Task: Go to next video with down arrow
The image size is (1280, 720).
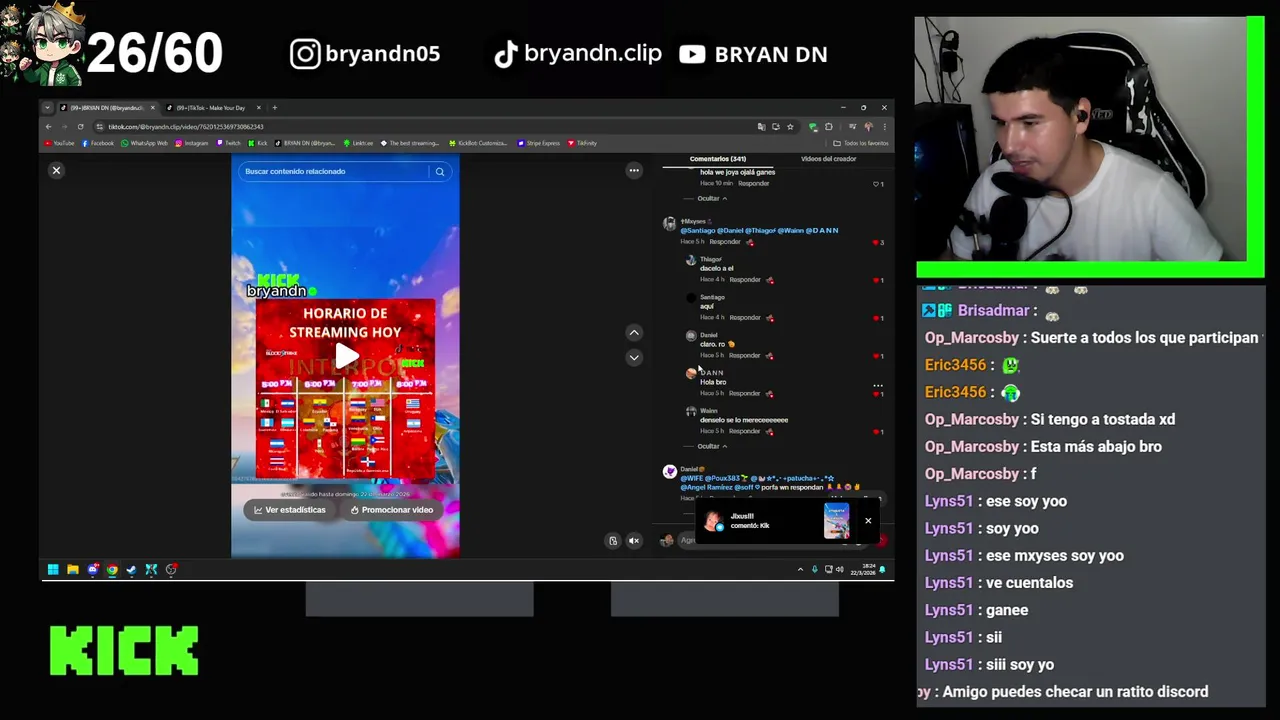Action: (633, 357)
